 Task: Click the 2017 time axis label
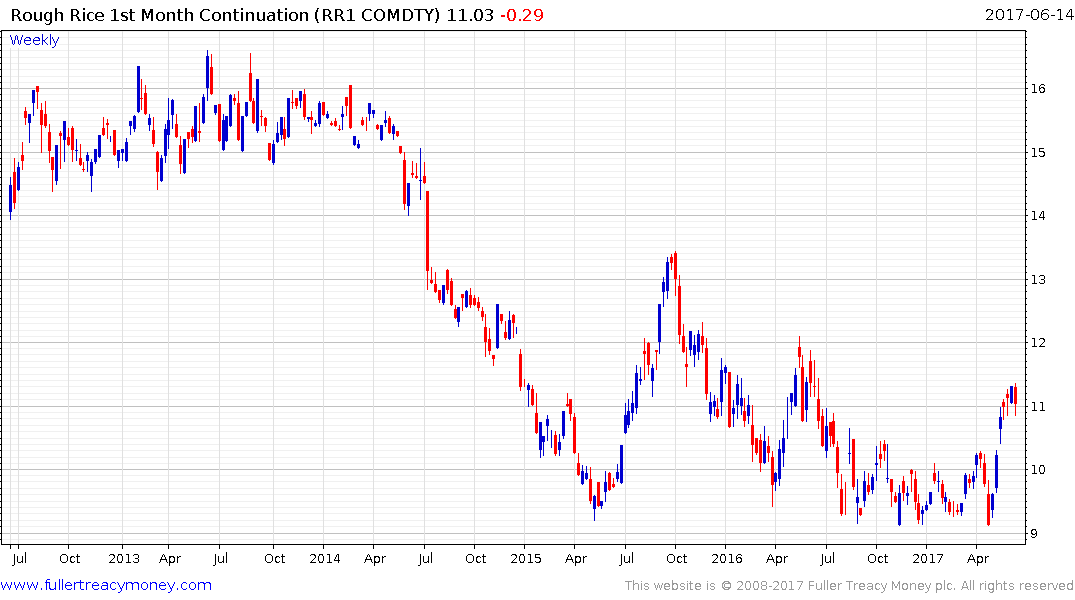928,558
